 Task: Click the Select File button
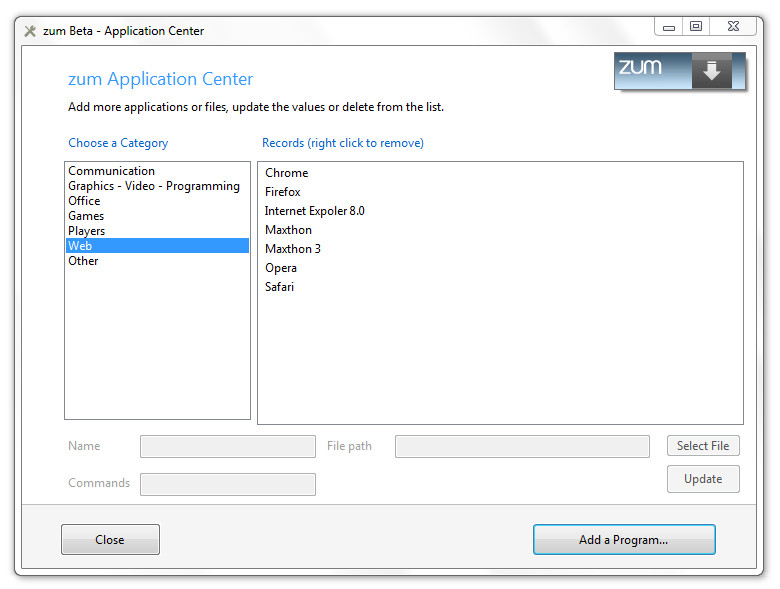coord(703,446)
